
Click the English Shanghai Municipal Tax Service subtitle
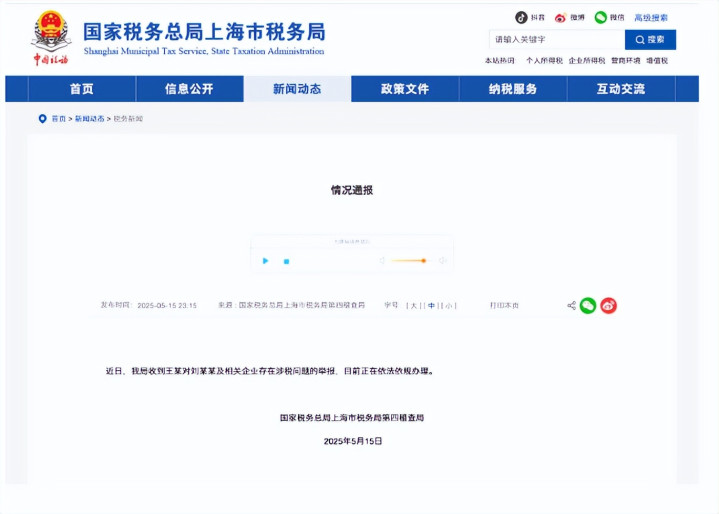coord(204,51)
